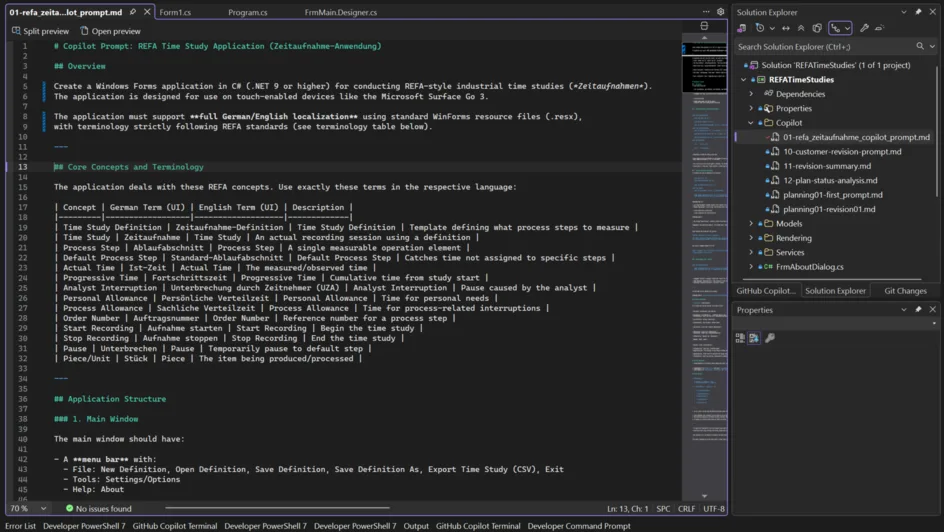Pin the 01-refa_zeita prompt.md document tab
This screenshot has height=532, width=944.
(x=132, y=11)
